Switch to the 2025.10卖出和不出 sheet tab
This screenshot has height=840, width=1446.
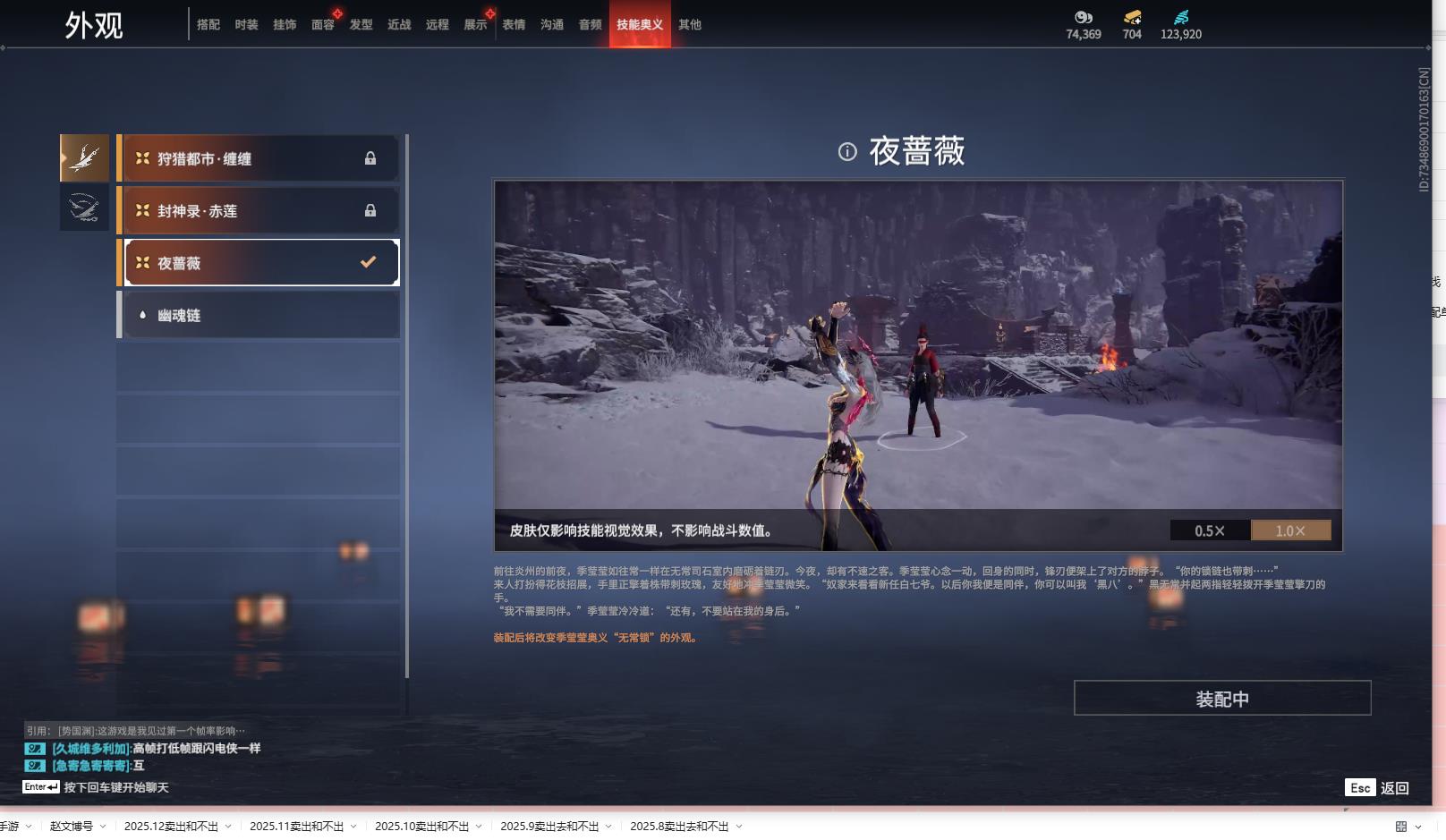421,827
